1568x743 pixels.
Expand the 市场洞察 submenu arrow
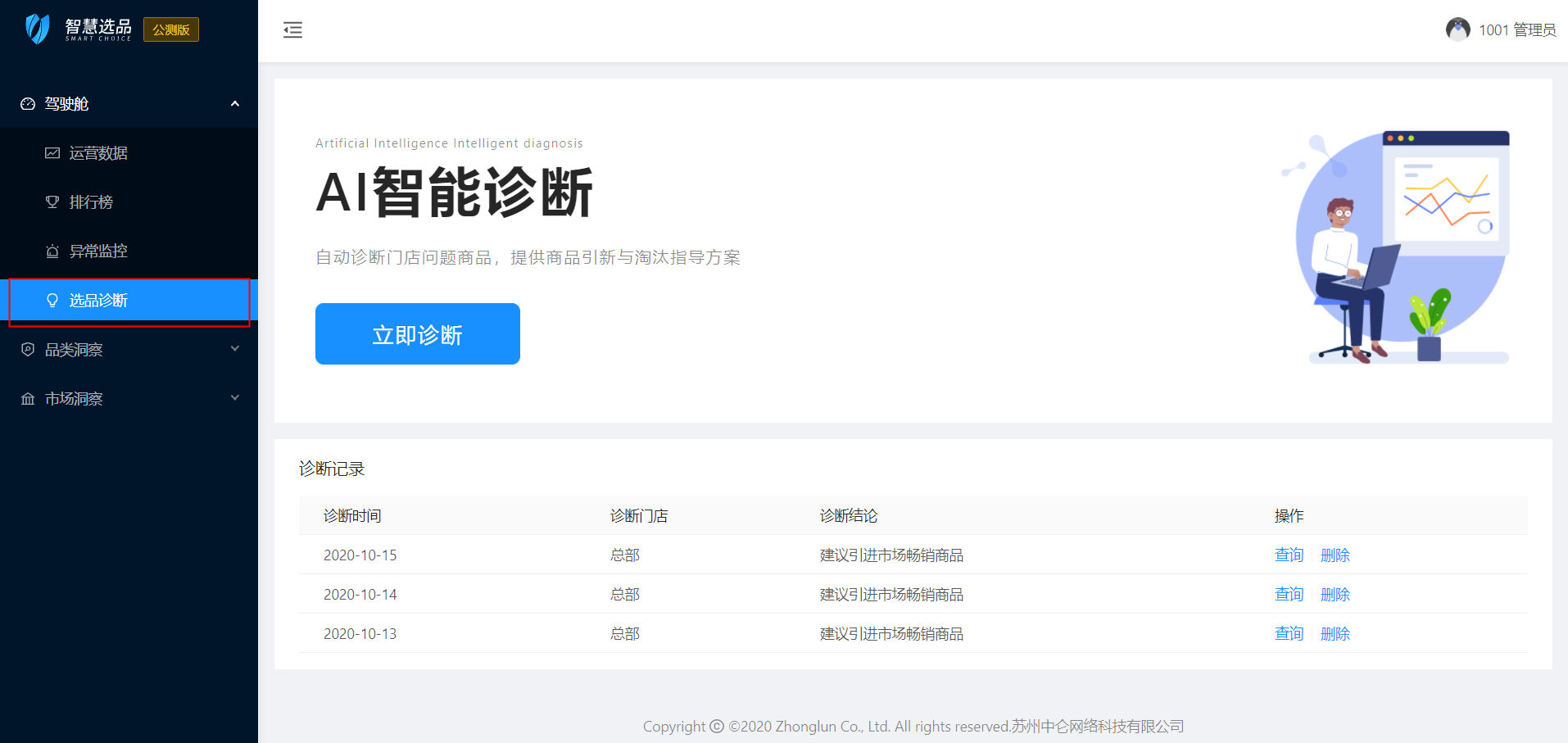(235, 398)
